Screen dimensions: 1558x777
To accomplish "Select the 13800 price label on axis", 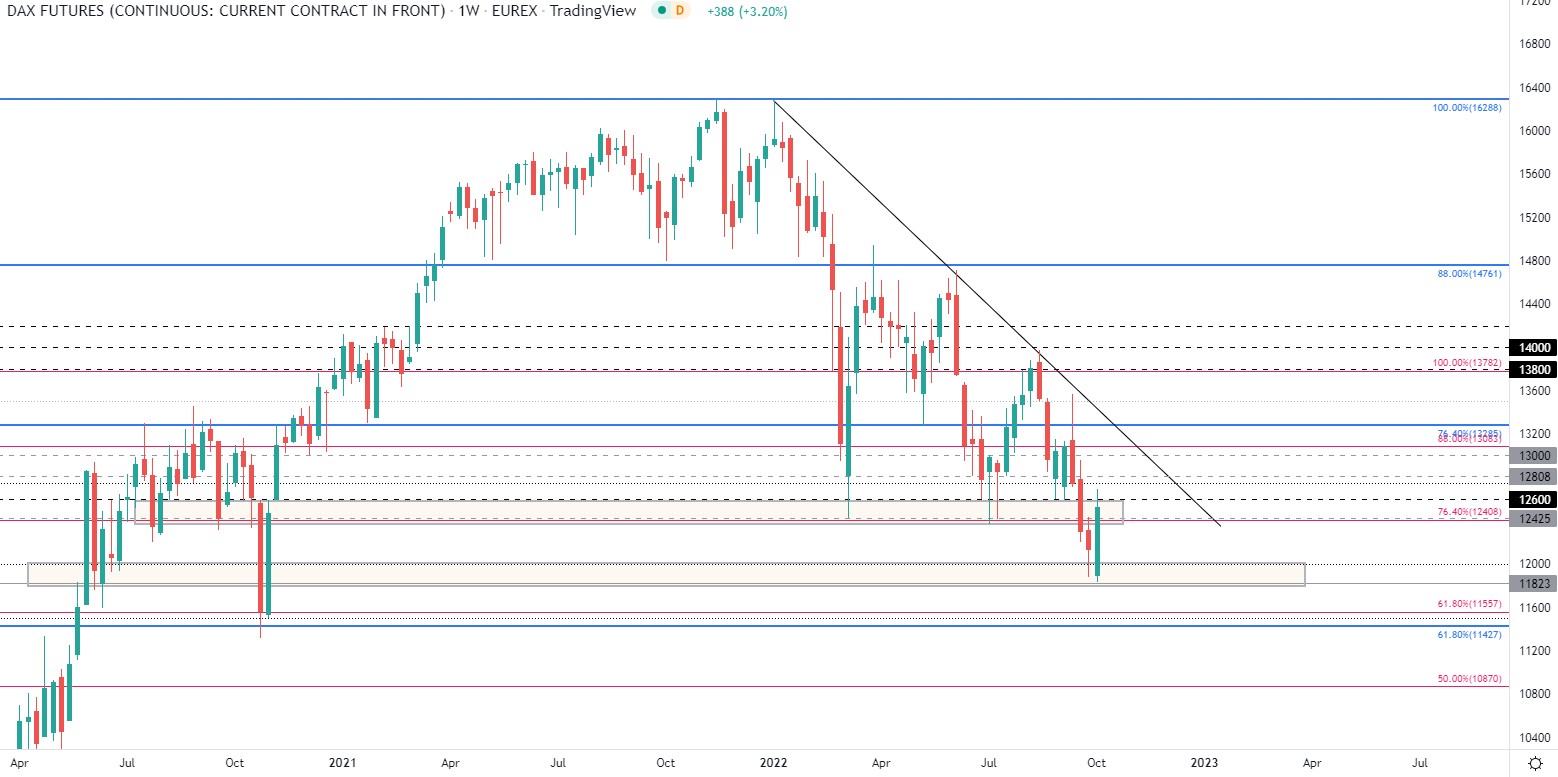I will [x=1533, y=369].
